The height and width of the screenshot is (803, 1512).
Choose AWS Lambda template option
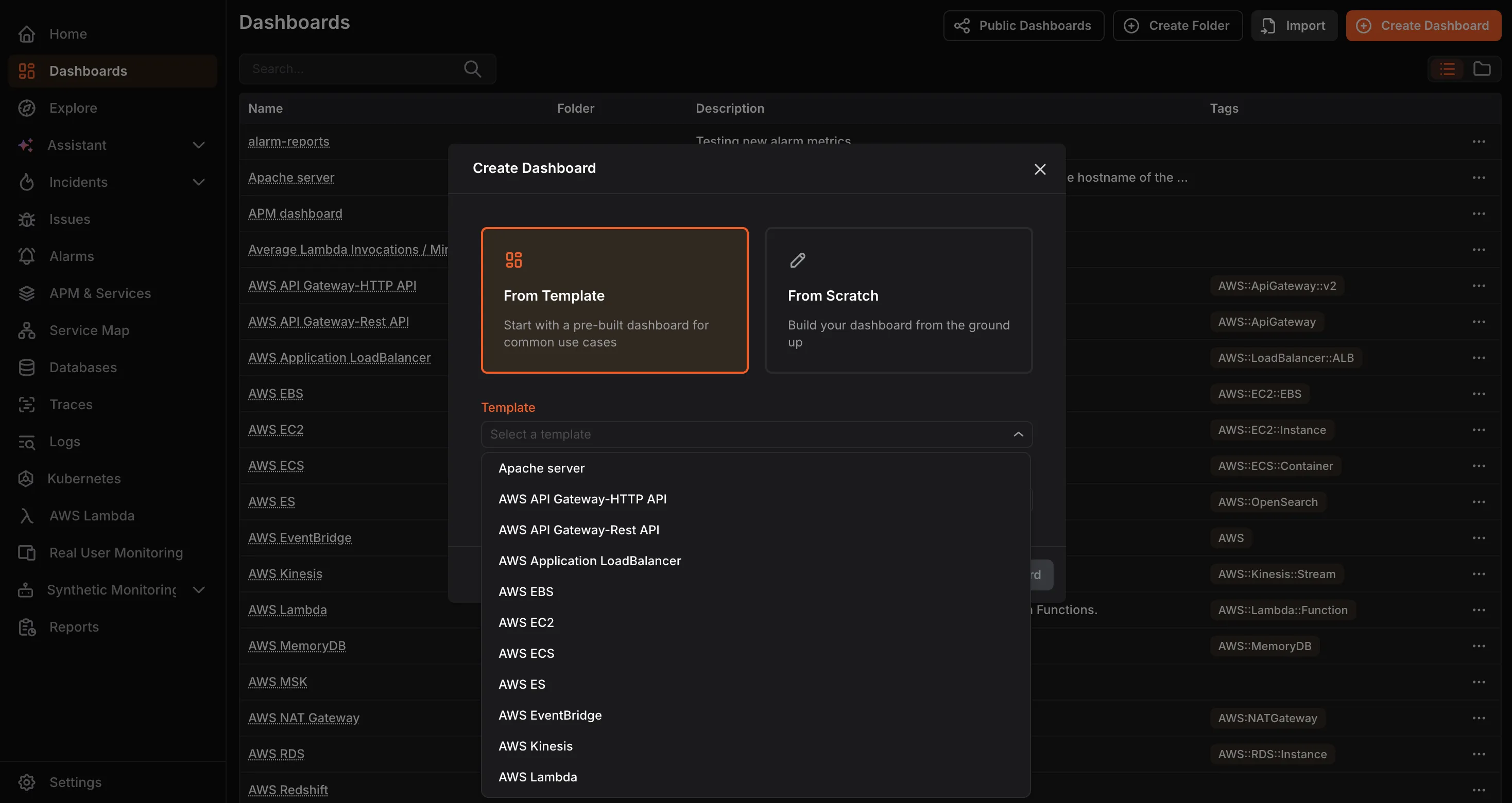pos(756,777)
